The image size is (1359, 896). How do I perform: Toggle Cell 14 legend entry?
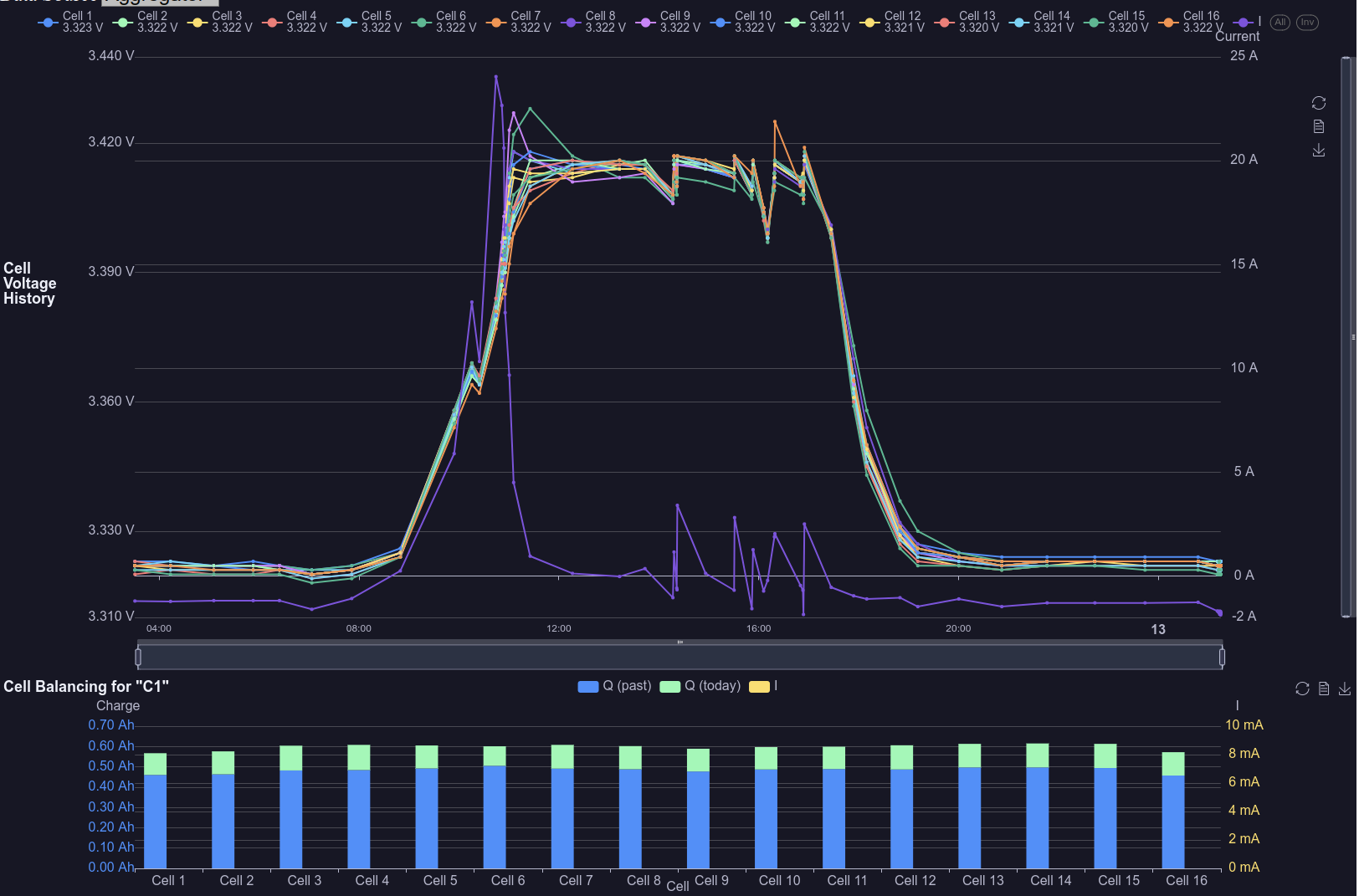[x=1041, y=22]
